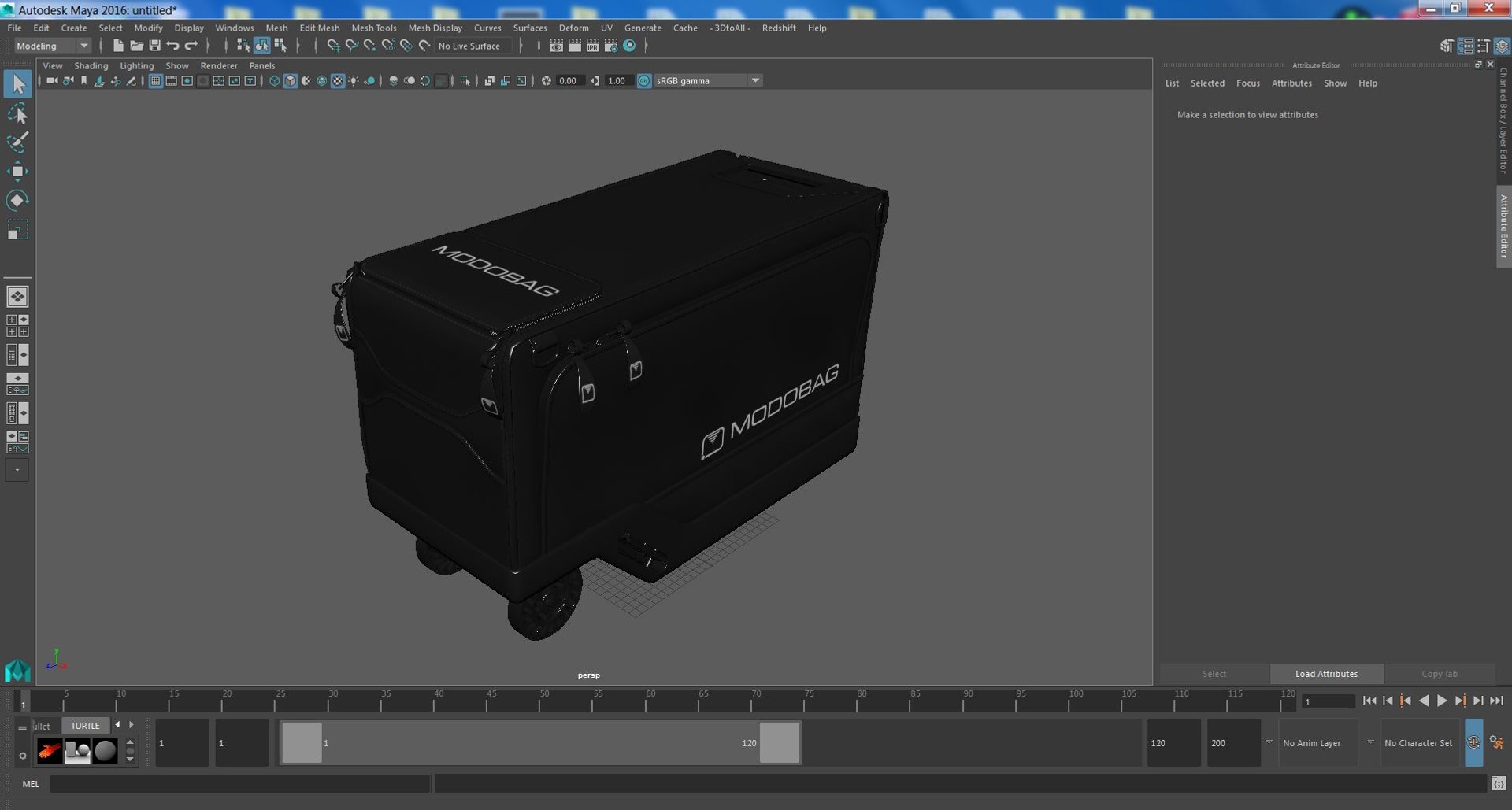This screenshot has height=810, width=1512.
Task: Click the exposure value field 0.00
Action: pos(569,80)
